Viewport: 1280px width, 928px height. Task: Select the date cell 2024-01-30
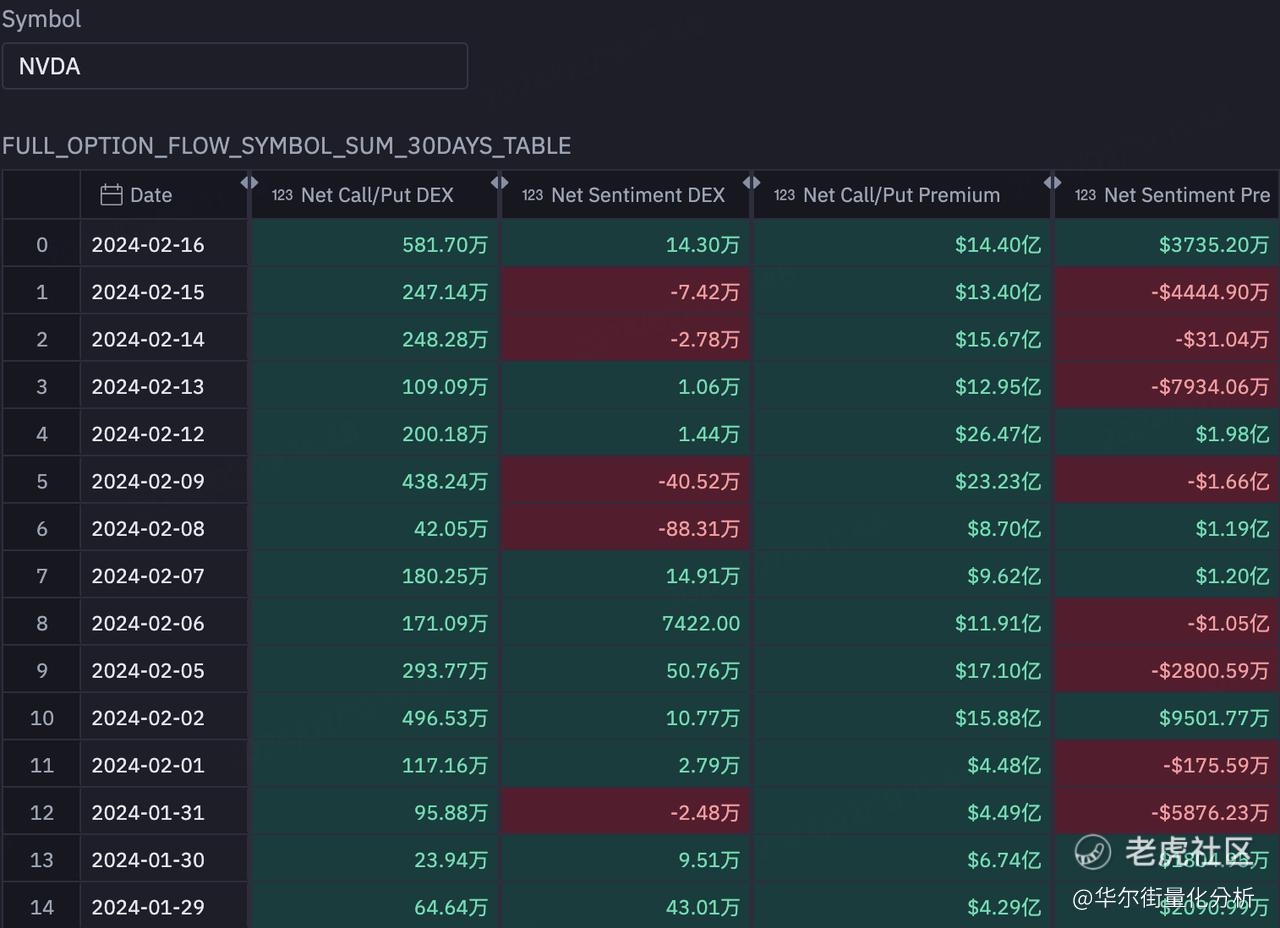164,860
